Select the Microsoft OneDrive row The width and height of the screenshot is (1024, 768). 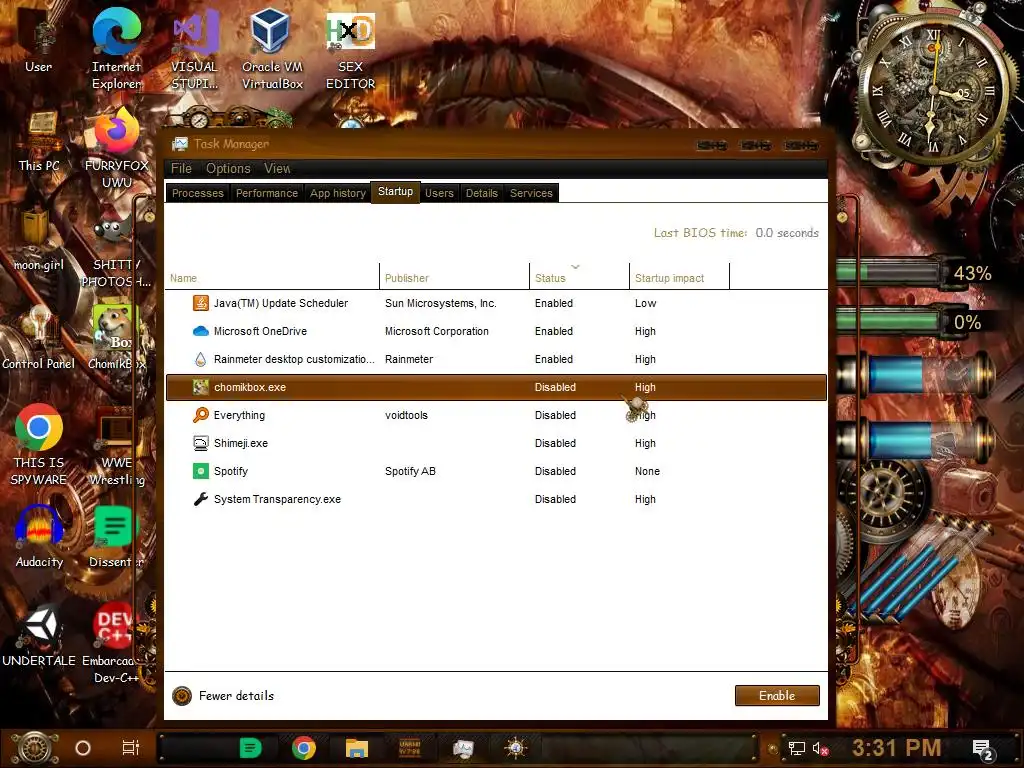tap(496, 331)
